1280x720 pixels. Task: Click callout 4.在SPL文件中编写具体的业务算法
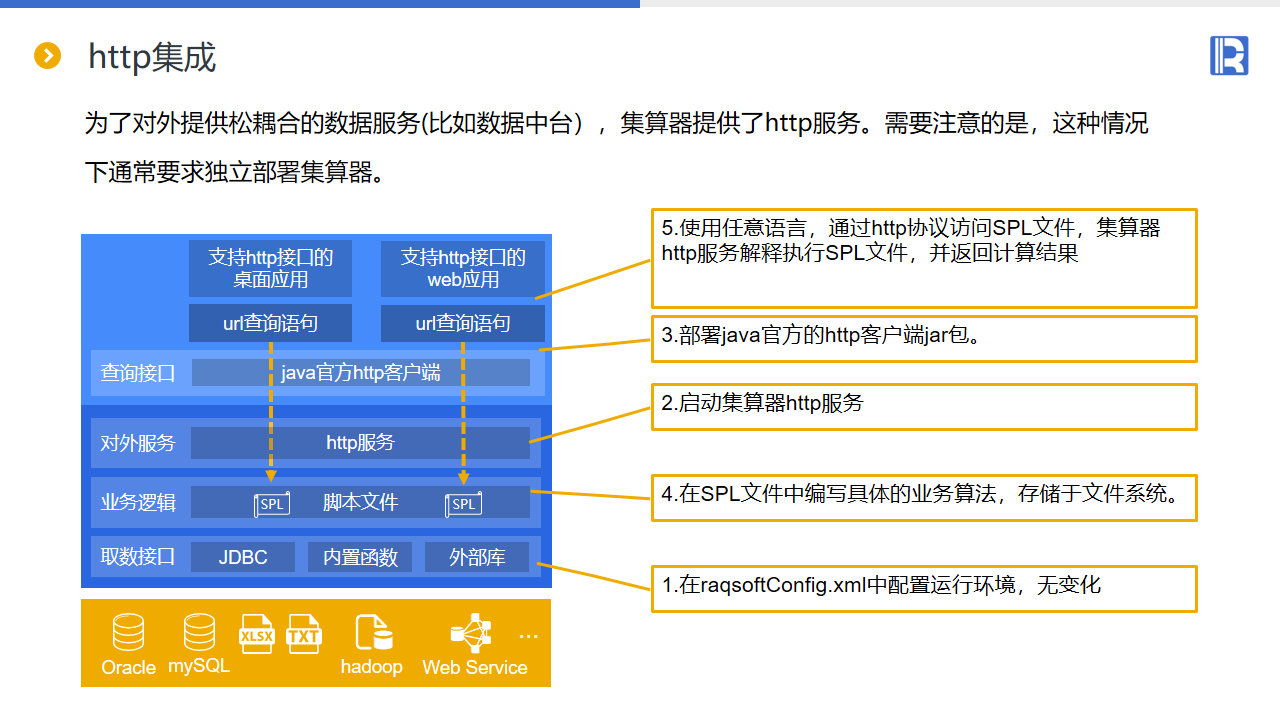(x=924, y=497)
